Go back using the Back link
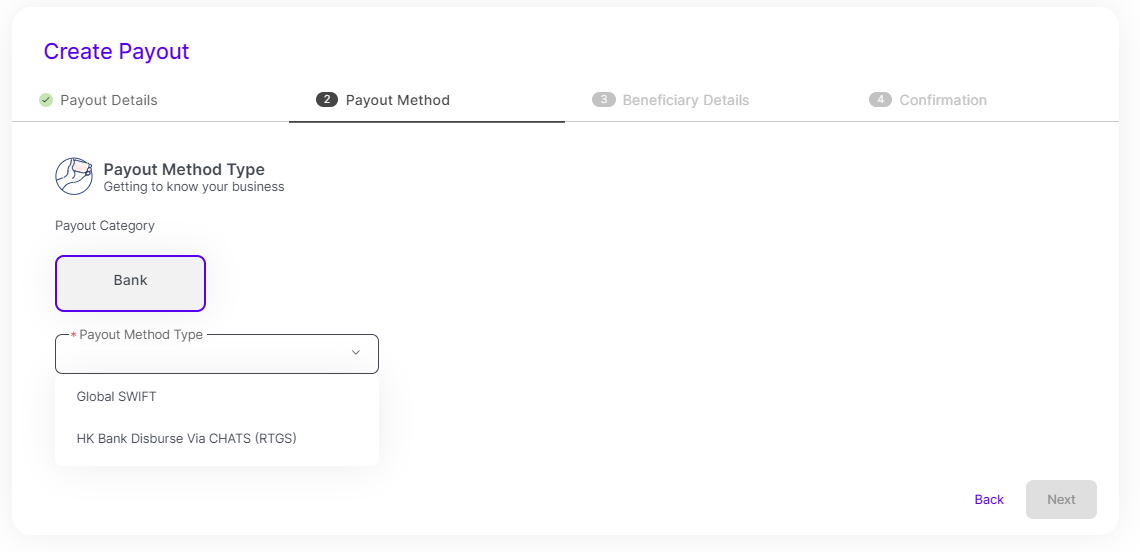The width and height of the screenshot is (1140, 552). click(x=989, y=500)
